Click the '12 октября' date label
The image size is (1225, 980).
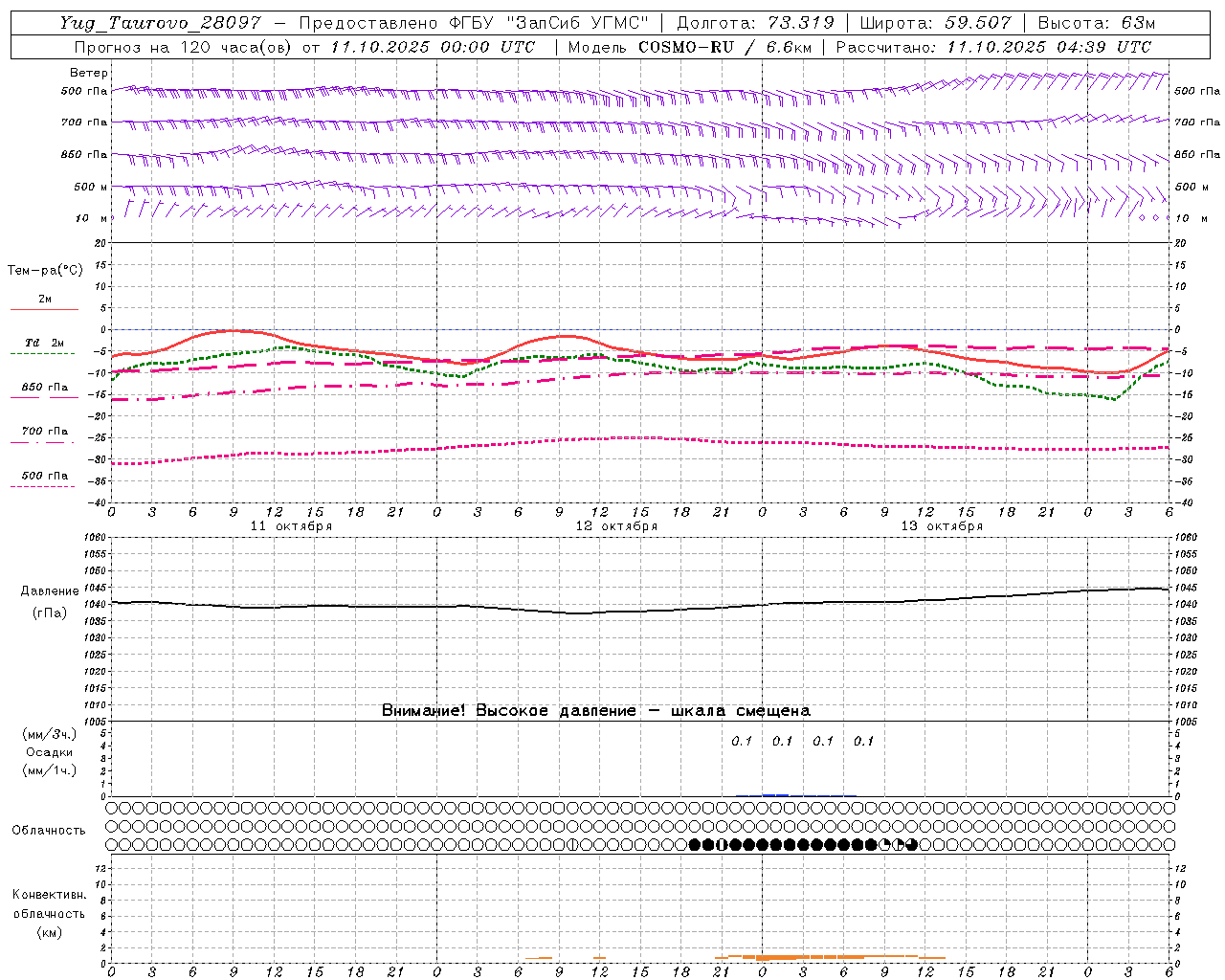(x=616, y=526)
